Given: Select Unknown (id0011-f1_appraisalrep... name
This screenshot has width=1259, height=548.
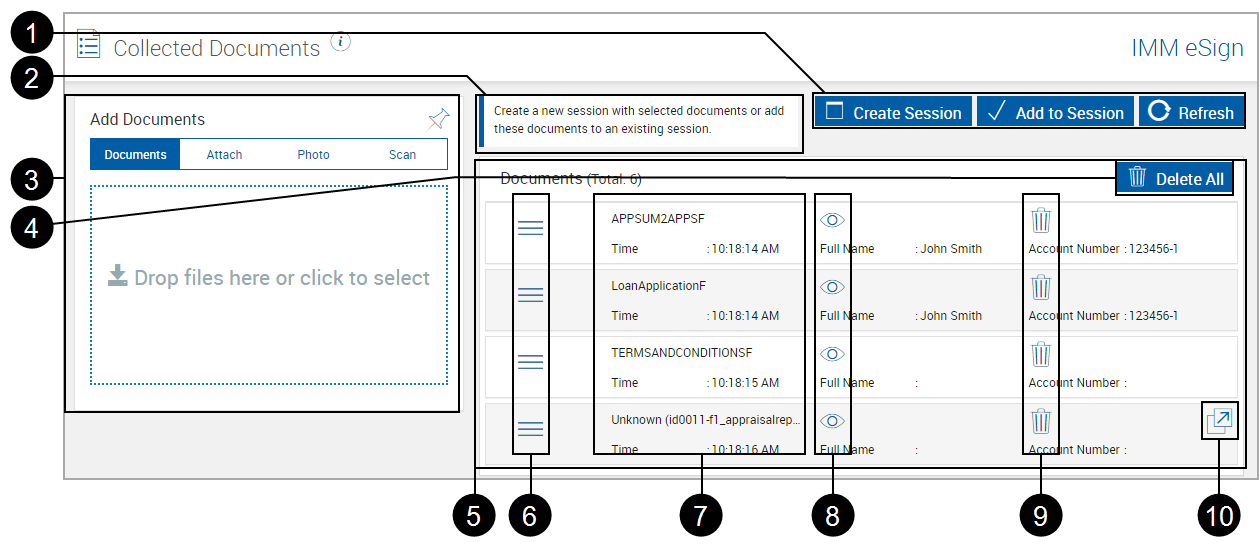Looking at the screenshot, I should click(706, 420).
